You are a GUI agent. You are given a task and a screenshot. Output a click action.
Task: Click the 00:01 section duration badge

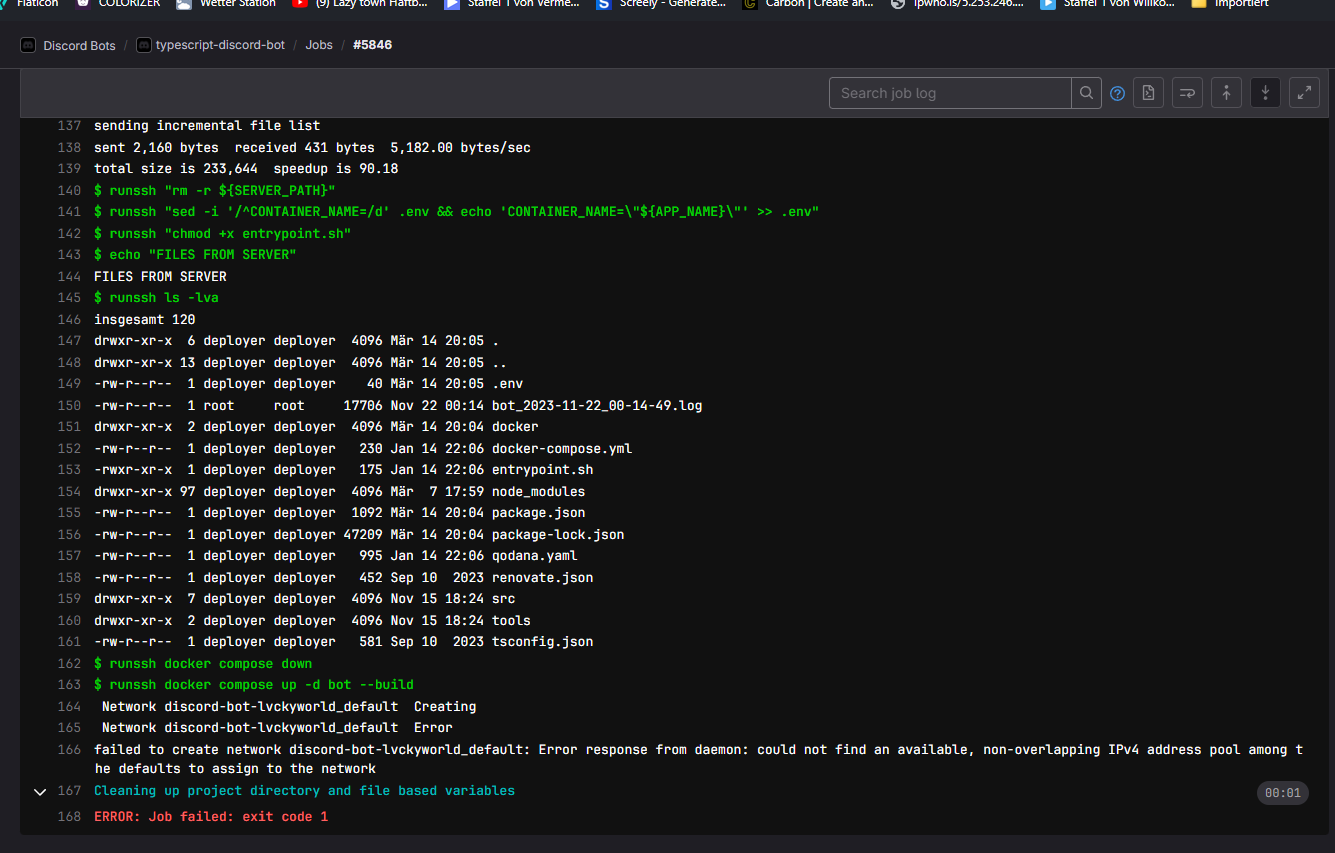pos(1282,793)
